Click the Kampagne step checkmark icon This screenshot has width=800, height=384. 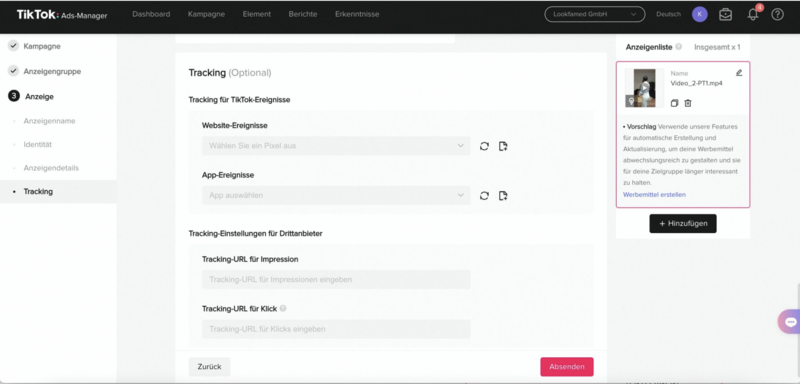pos(13,46)
